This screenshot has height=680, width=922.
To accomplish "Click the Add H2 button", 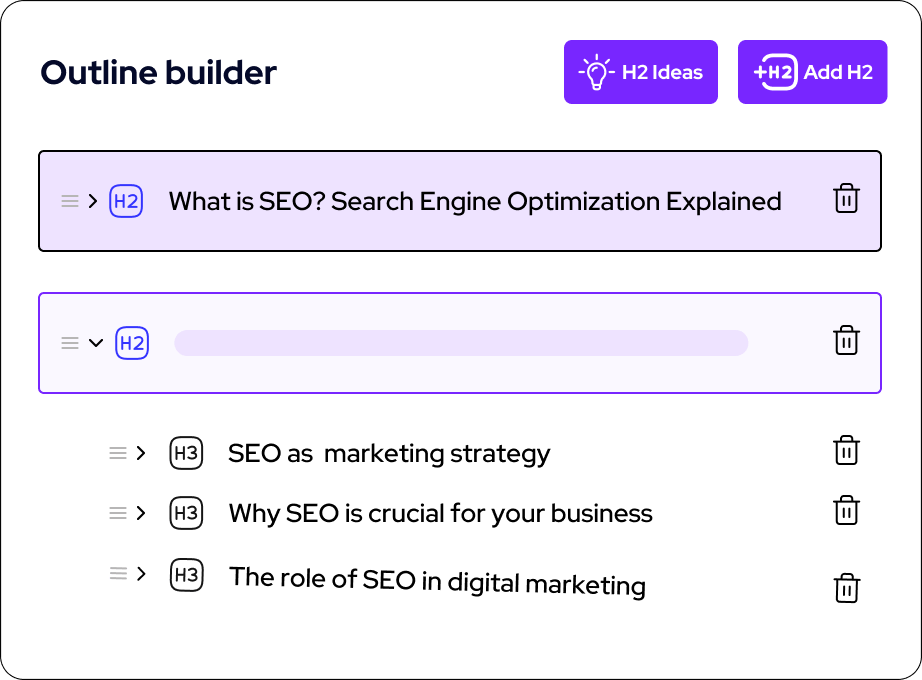I will (x=812, y=72).
